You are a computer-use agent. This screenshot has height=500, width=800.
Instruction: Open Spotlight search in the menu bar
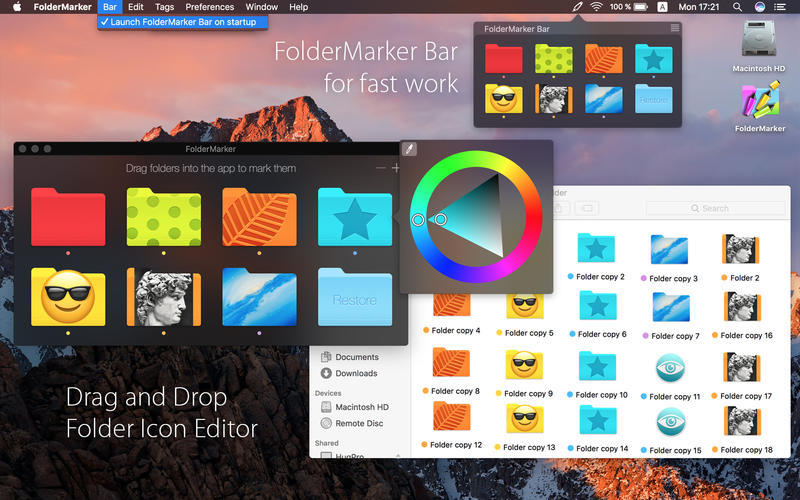point(737,7)
